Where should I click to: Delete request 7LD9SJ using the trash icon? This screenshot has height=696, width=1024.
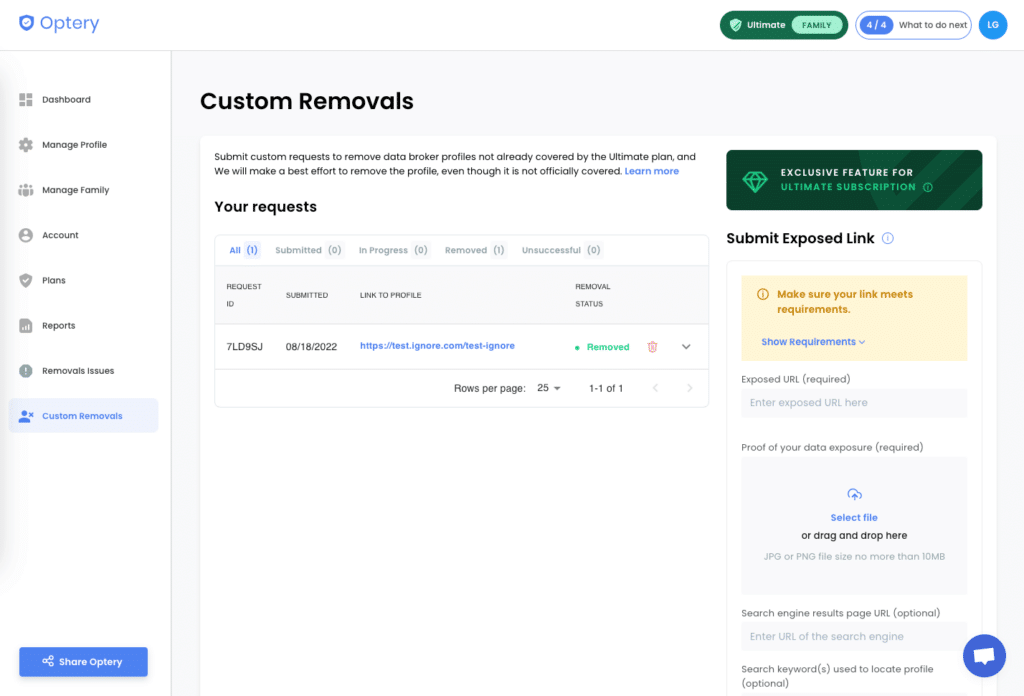[x=652, y=345]
